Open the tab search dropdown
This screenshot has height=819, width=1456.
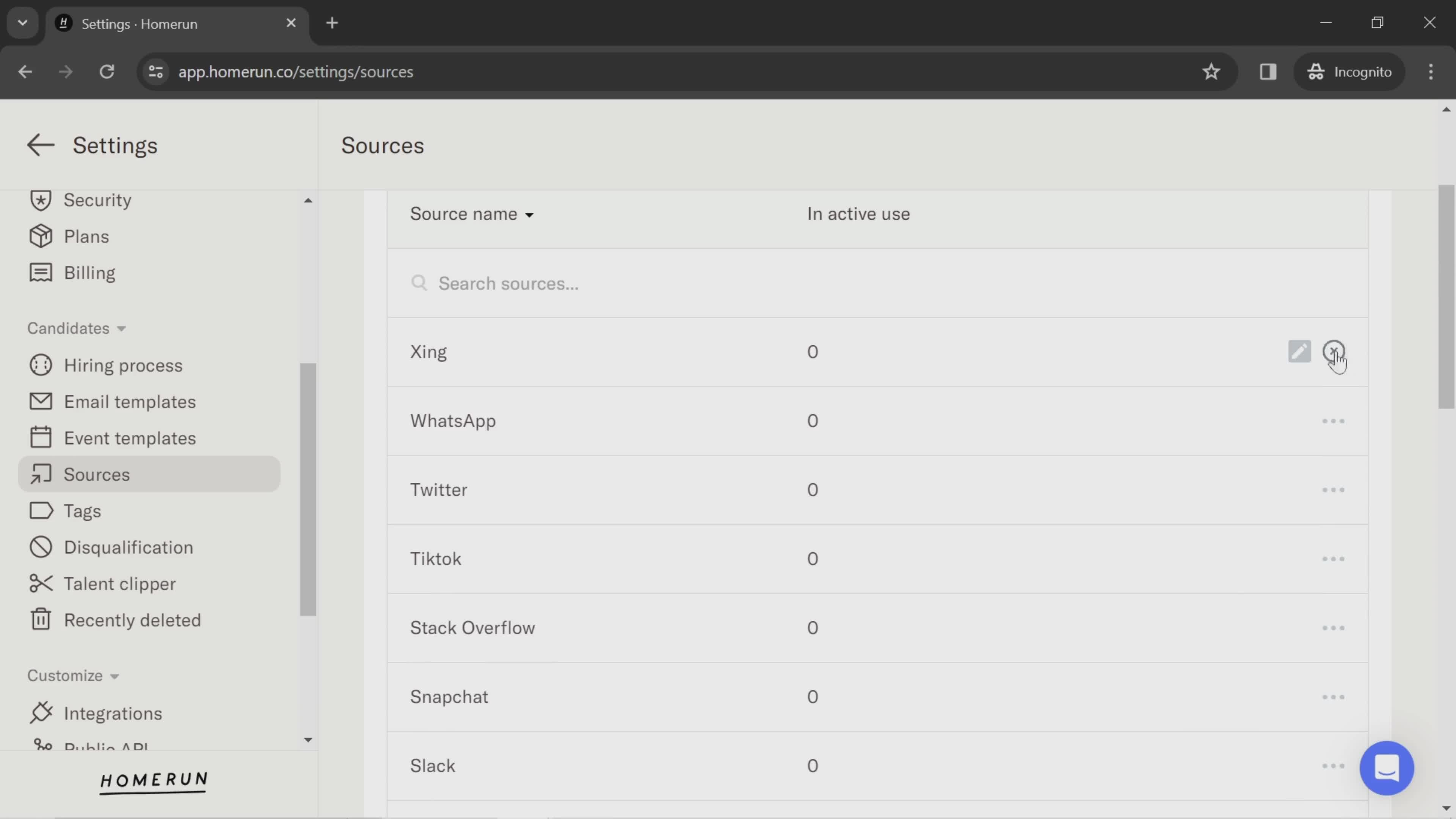point(23,23)
